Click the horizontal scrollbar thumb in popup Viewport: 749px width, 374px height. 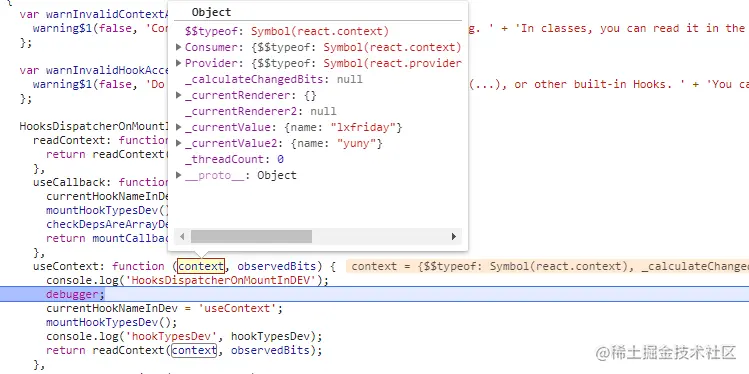(251, 236)
